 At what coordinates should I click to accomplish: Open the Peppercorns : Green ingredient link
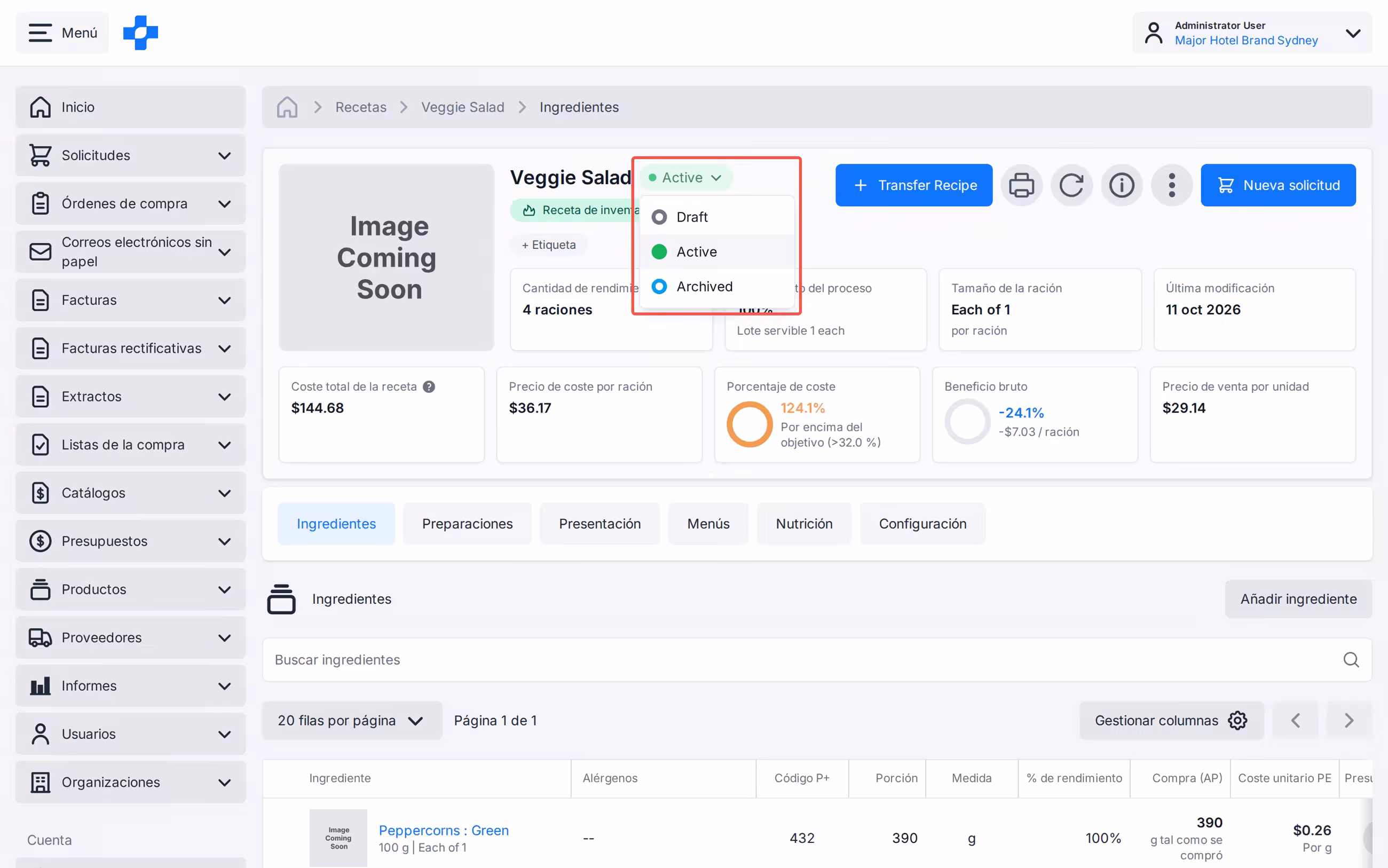click(x=444, y=830)
